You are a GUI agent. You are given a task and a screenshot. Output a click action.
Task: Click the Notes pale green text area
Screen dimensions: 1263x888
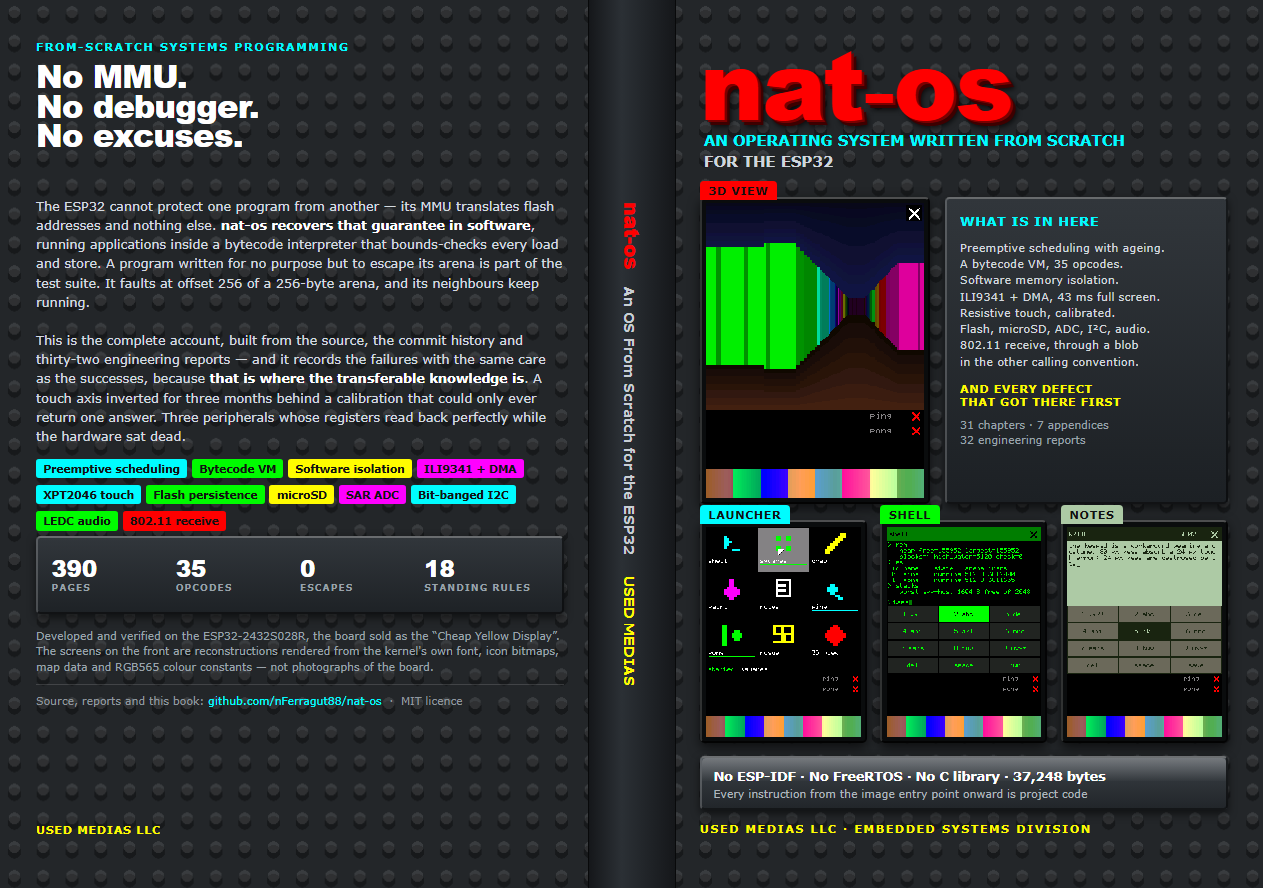click(1145, 574)
